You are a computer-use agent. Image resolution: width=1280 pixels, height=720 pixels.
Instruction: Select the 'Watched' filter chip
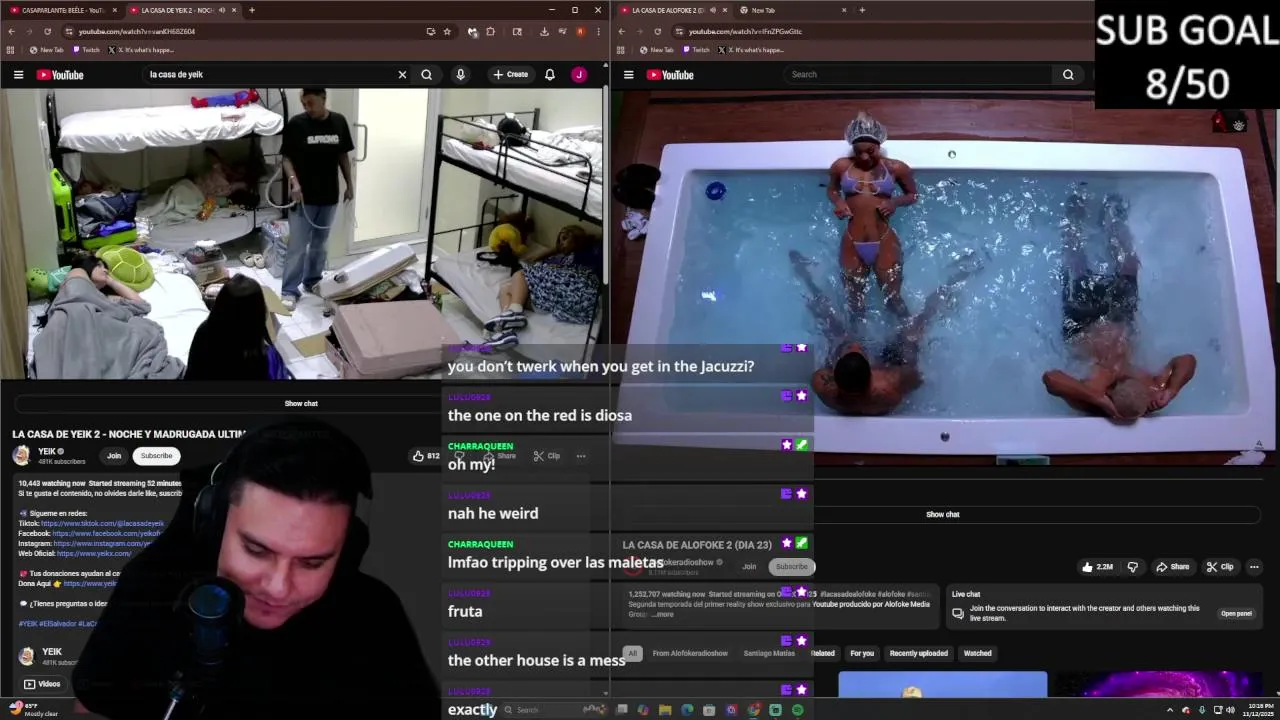coord(978,653)
